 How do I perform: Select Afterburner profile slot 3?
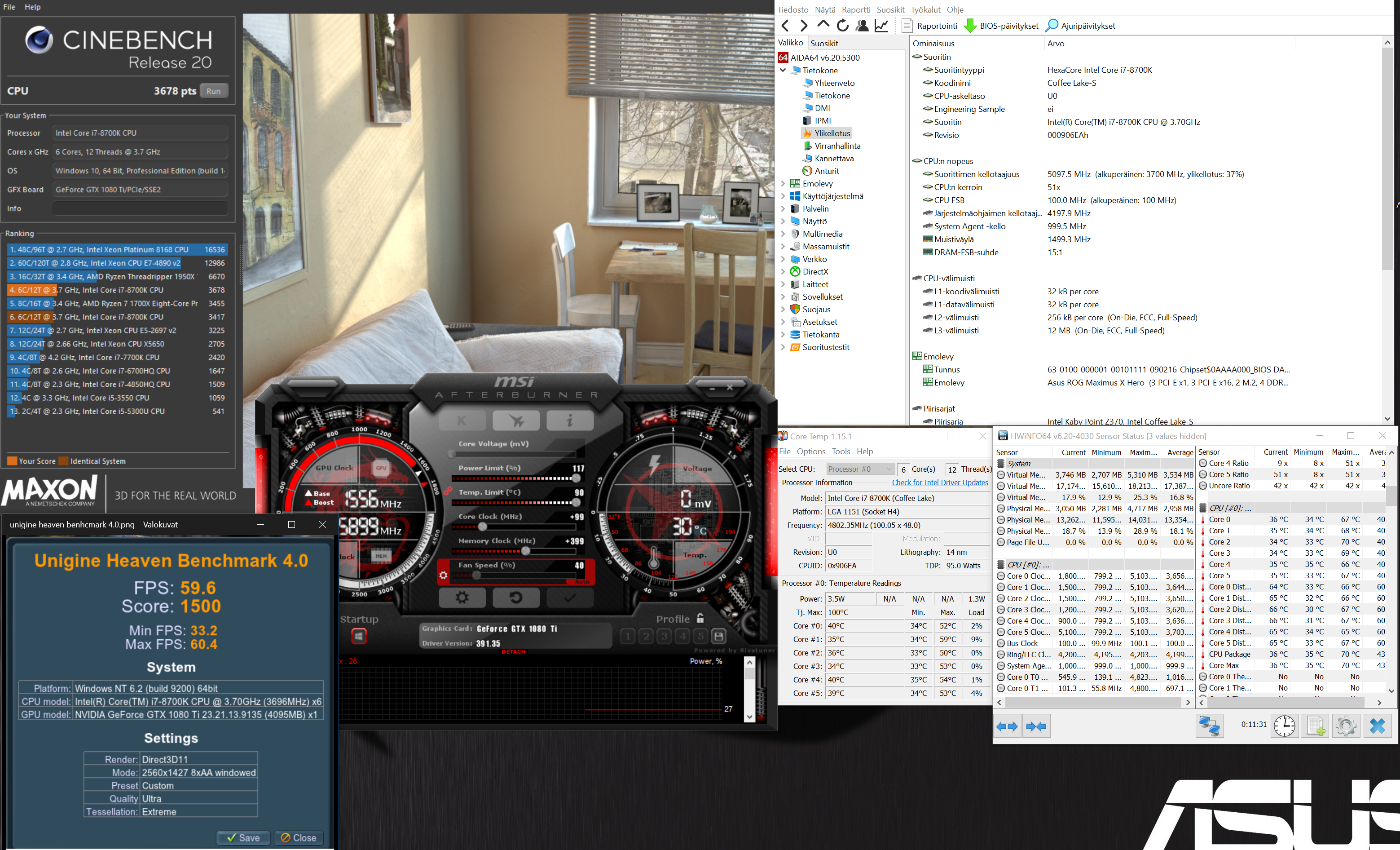(664, 636)
